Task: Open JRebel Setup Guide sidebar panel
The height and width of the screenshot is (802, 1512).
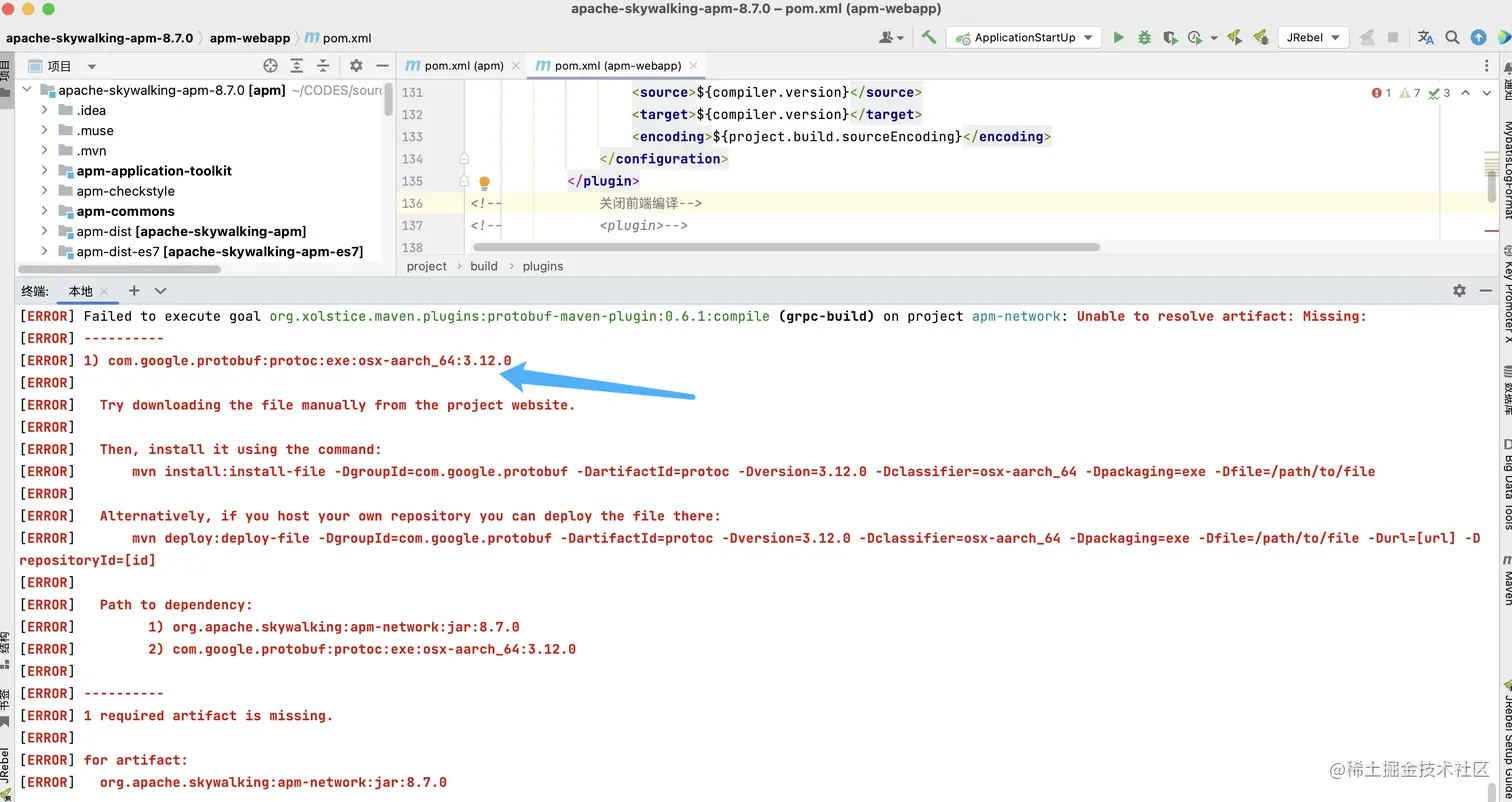Action: coord(1506,738)
